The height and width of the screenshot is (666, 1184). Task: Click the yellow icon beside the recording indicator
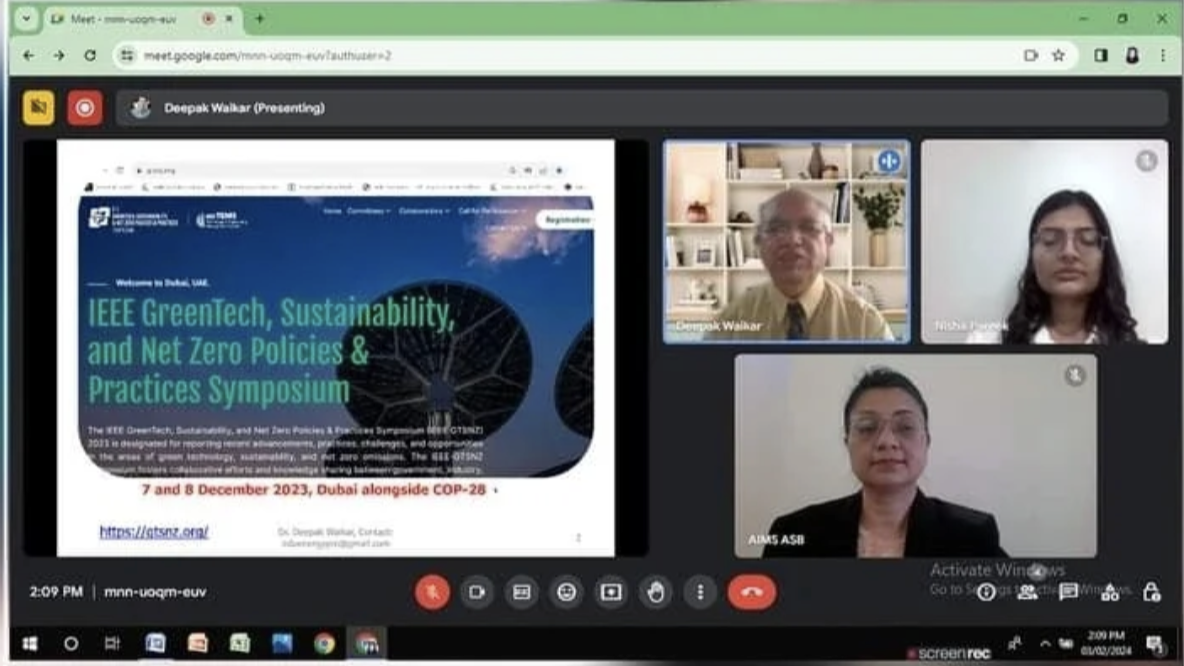pos(39,108)
